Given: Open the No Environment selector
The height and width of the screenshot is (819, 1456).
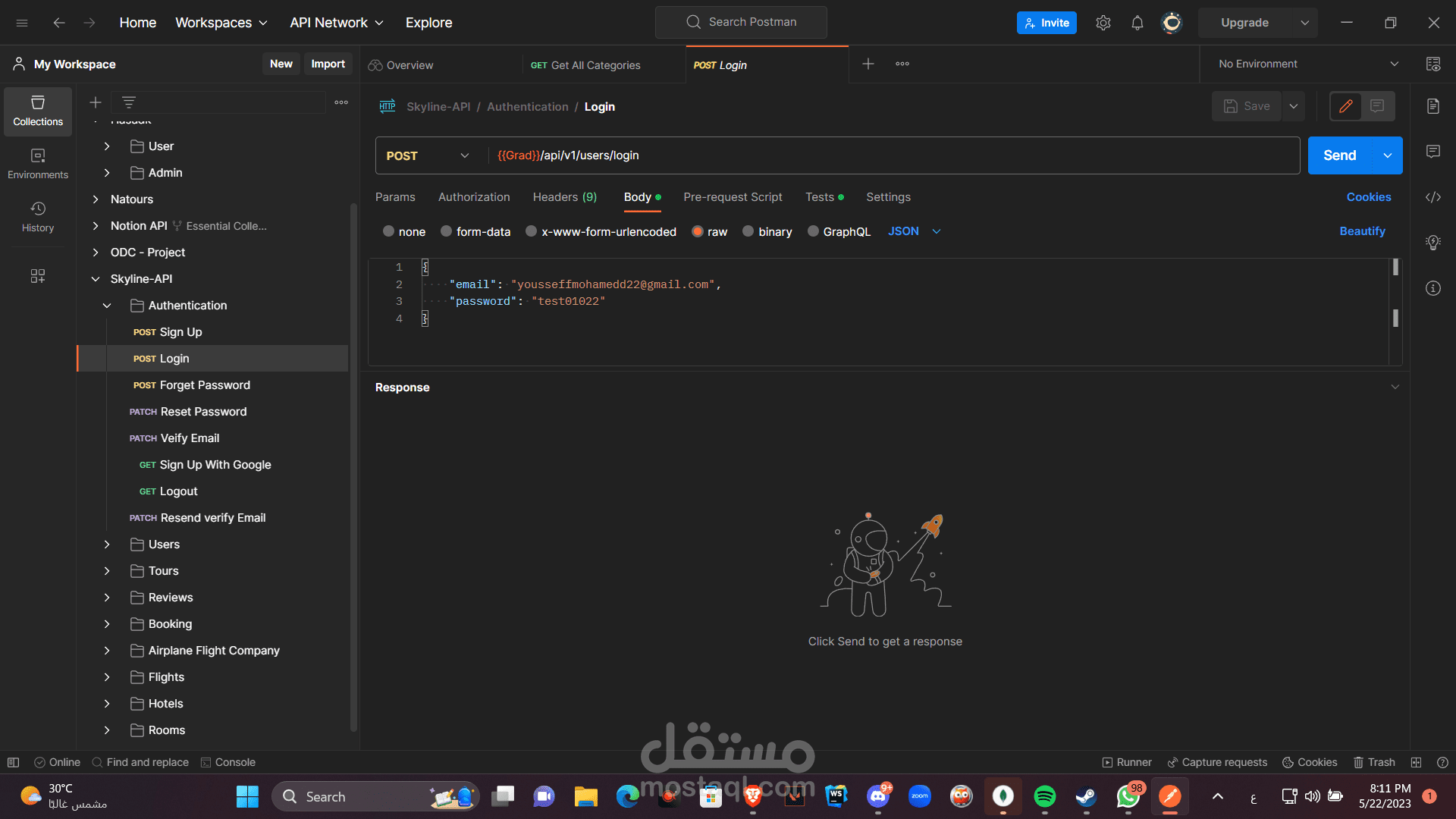Looking at the screenshot, I should (x=1308, y=64).
